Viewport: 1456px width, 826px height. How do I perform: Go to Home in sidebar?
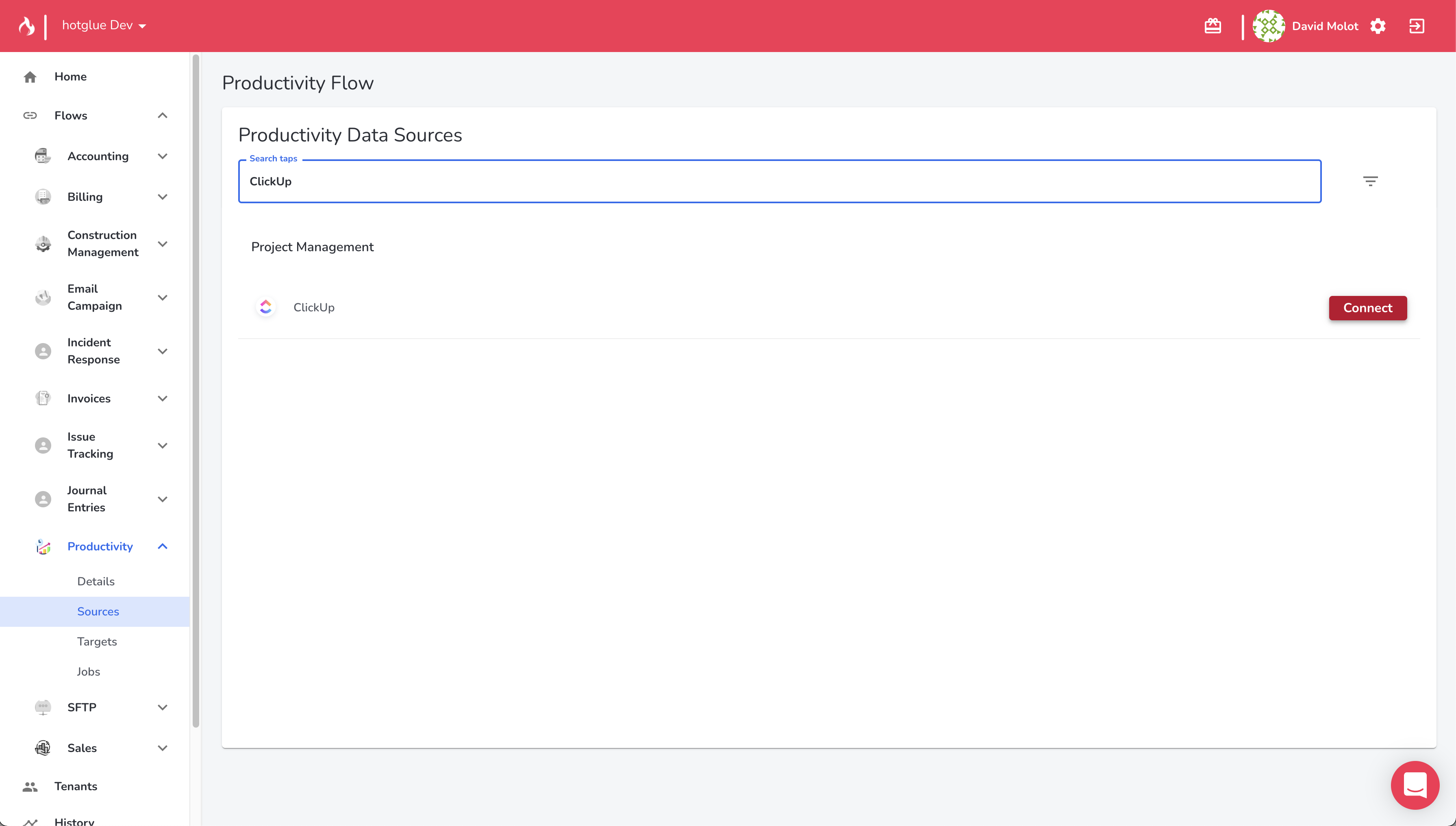click(70, 76)
